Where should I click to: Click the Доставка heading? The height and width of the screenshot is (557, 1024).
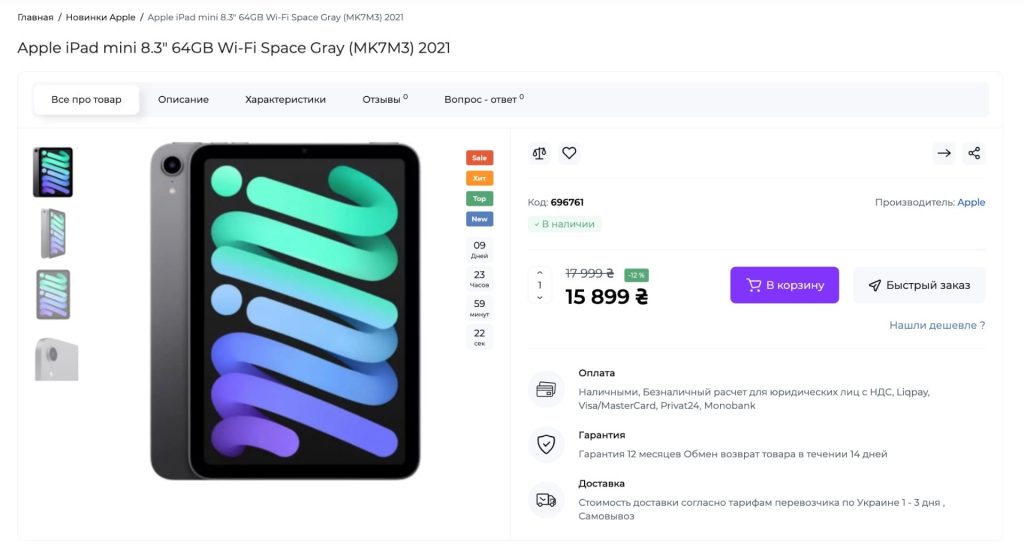point(601,484)
